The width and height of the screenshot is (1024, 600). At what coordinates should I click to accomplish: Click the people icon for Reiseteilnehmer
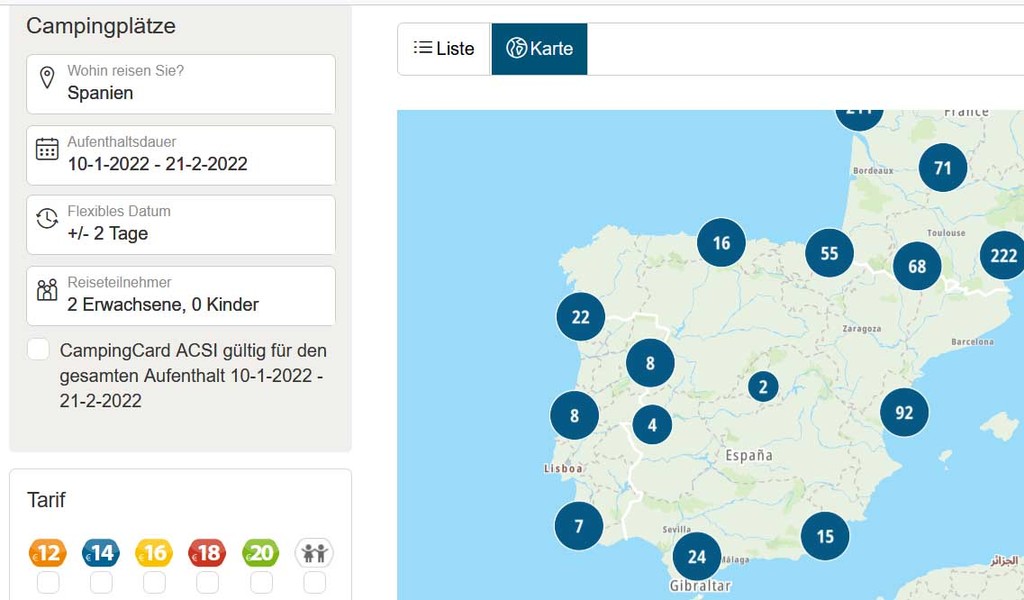tap(47, 290)
